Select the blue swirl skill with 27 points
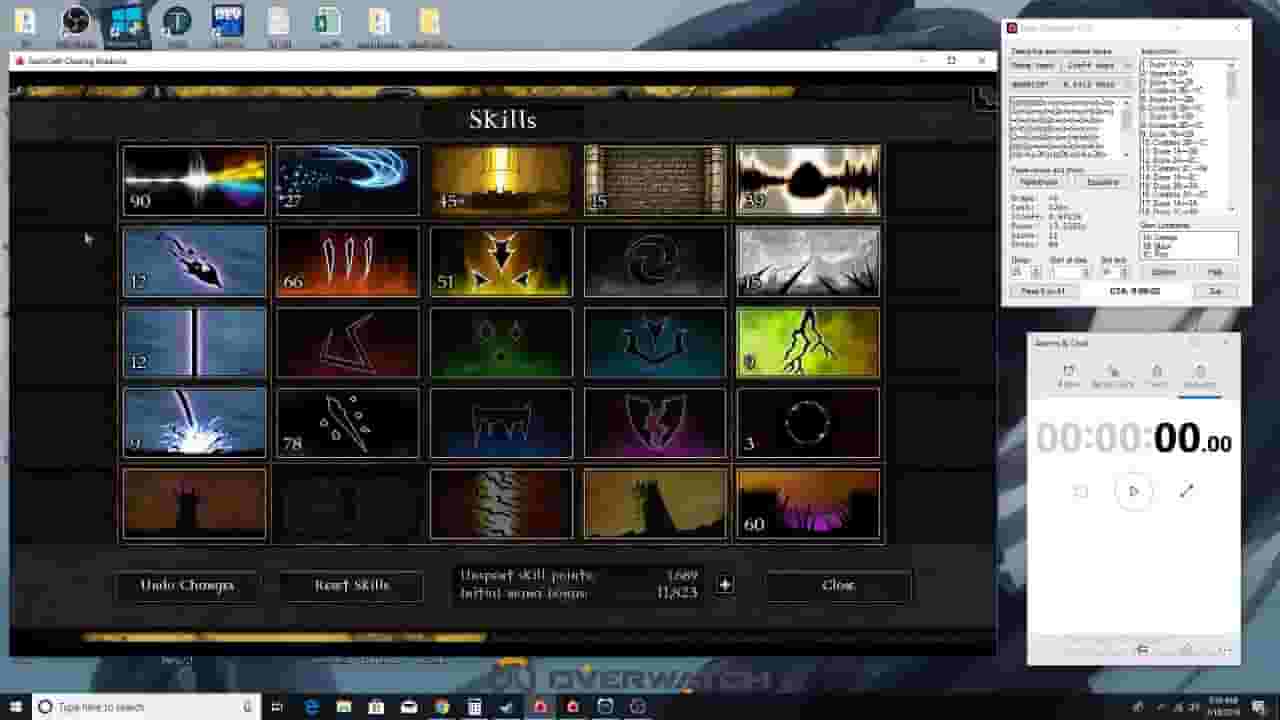 pyautogui.click(x=348, y=181)
